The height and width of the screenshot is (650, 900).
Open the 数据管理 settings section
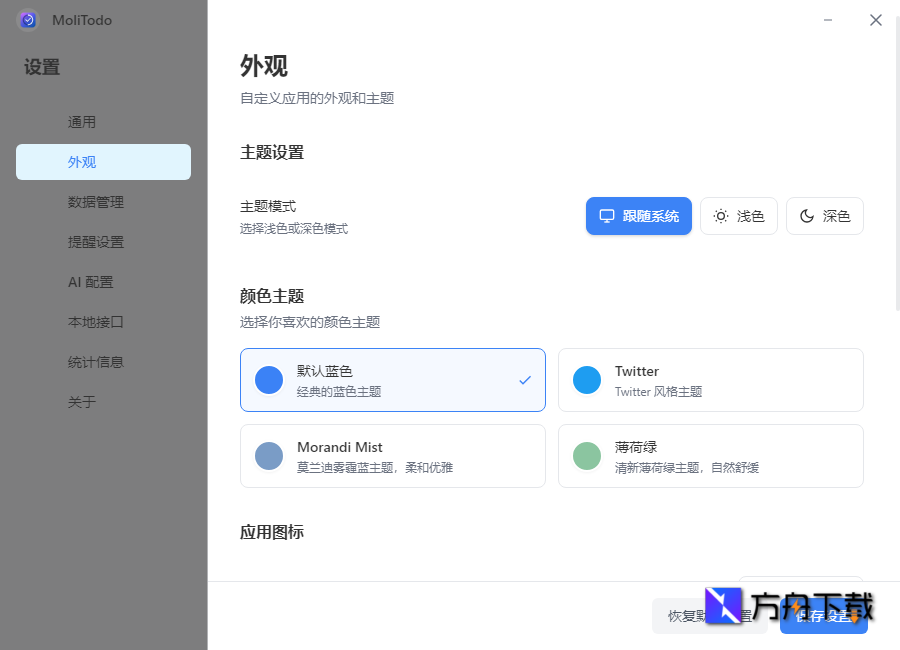click(x=103, y=201)
